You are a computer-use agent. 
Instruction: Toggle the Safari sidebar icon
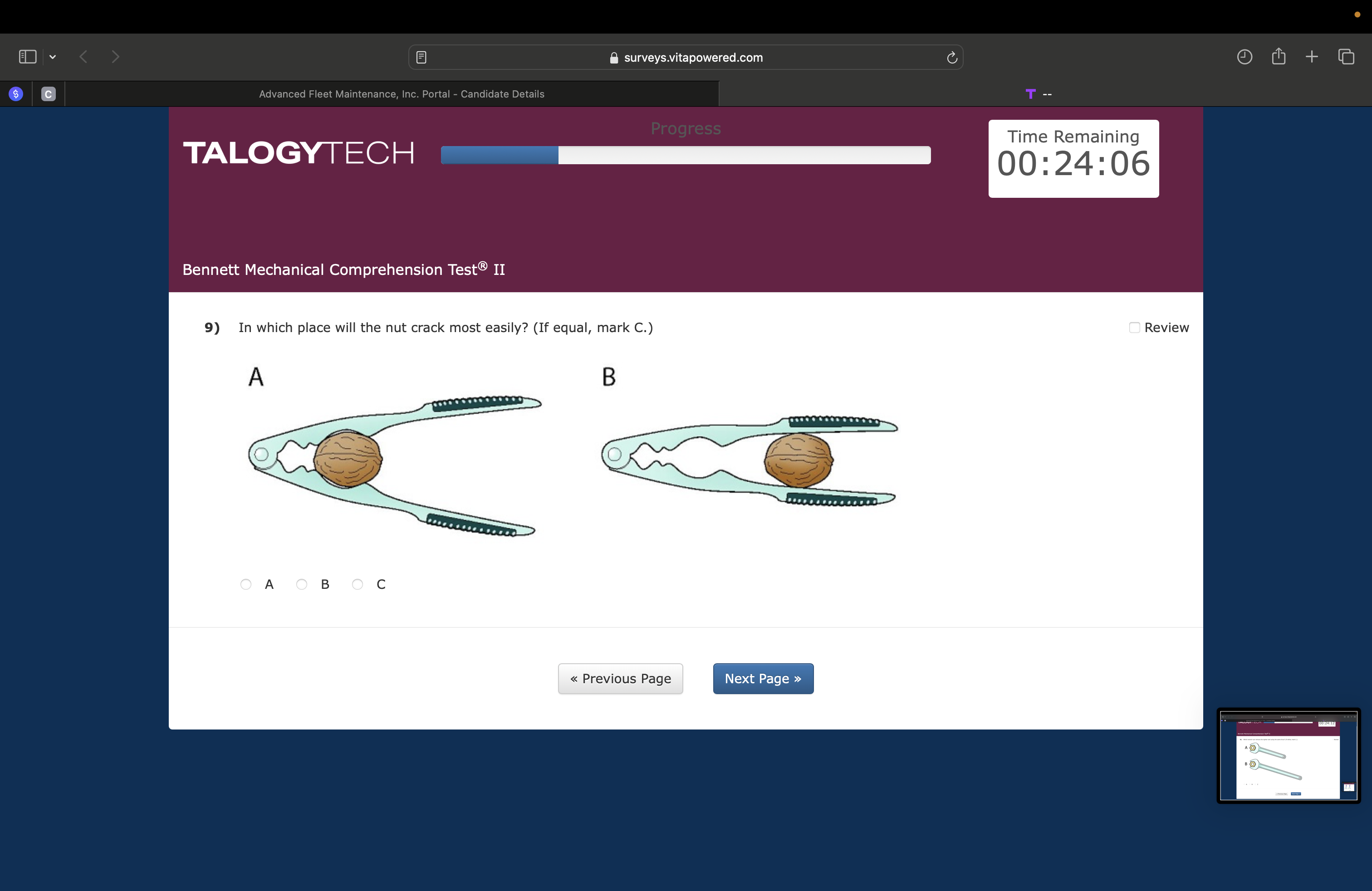(x=27, y=56)
